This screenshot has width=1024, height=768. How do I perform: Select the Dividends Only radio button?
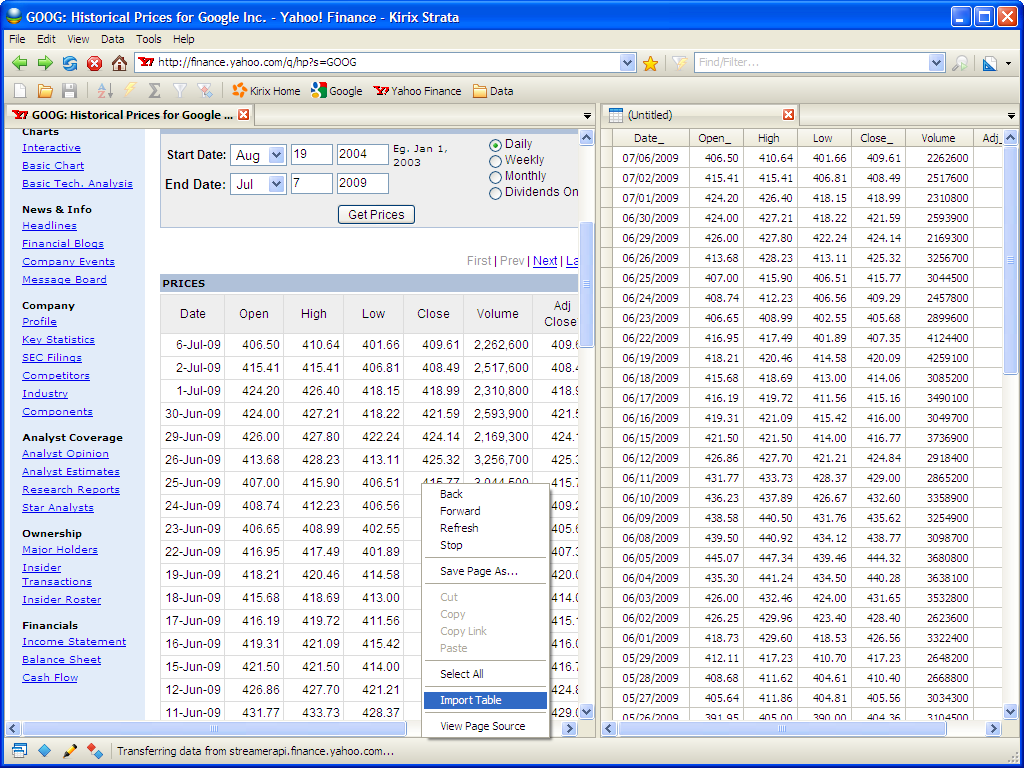495,193
